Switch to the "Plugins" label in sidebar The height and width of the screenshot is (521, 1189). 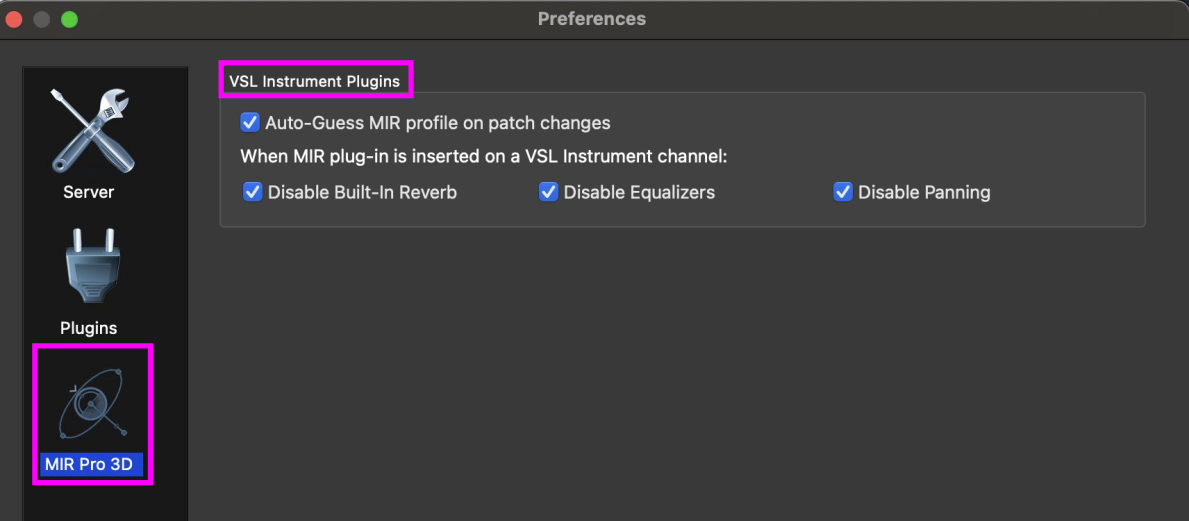(89, 328)
